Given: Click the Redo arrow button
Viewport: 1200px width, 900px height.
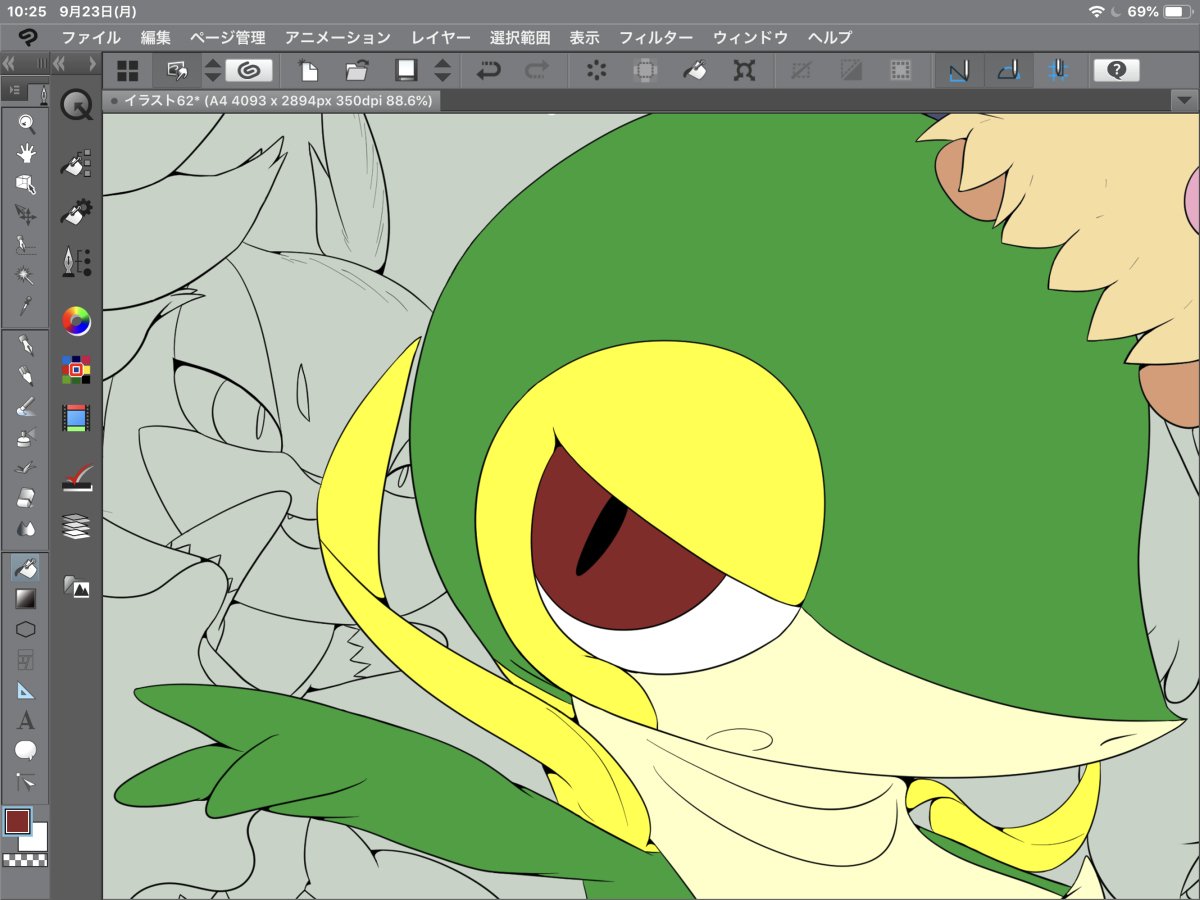Looking at the screenshot, I should pos(537,70).
